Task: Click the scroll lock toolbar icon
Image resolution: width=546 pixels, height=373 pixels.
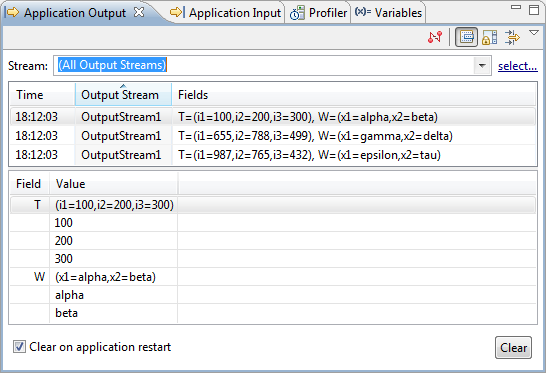Action: 490,37
